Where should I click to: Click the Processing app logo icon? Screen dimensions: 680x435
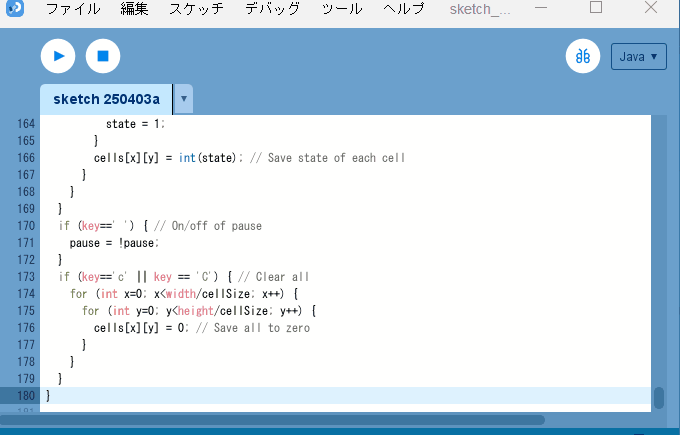pos(15,8)
